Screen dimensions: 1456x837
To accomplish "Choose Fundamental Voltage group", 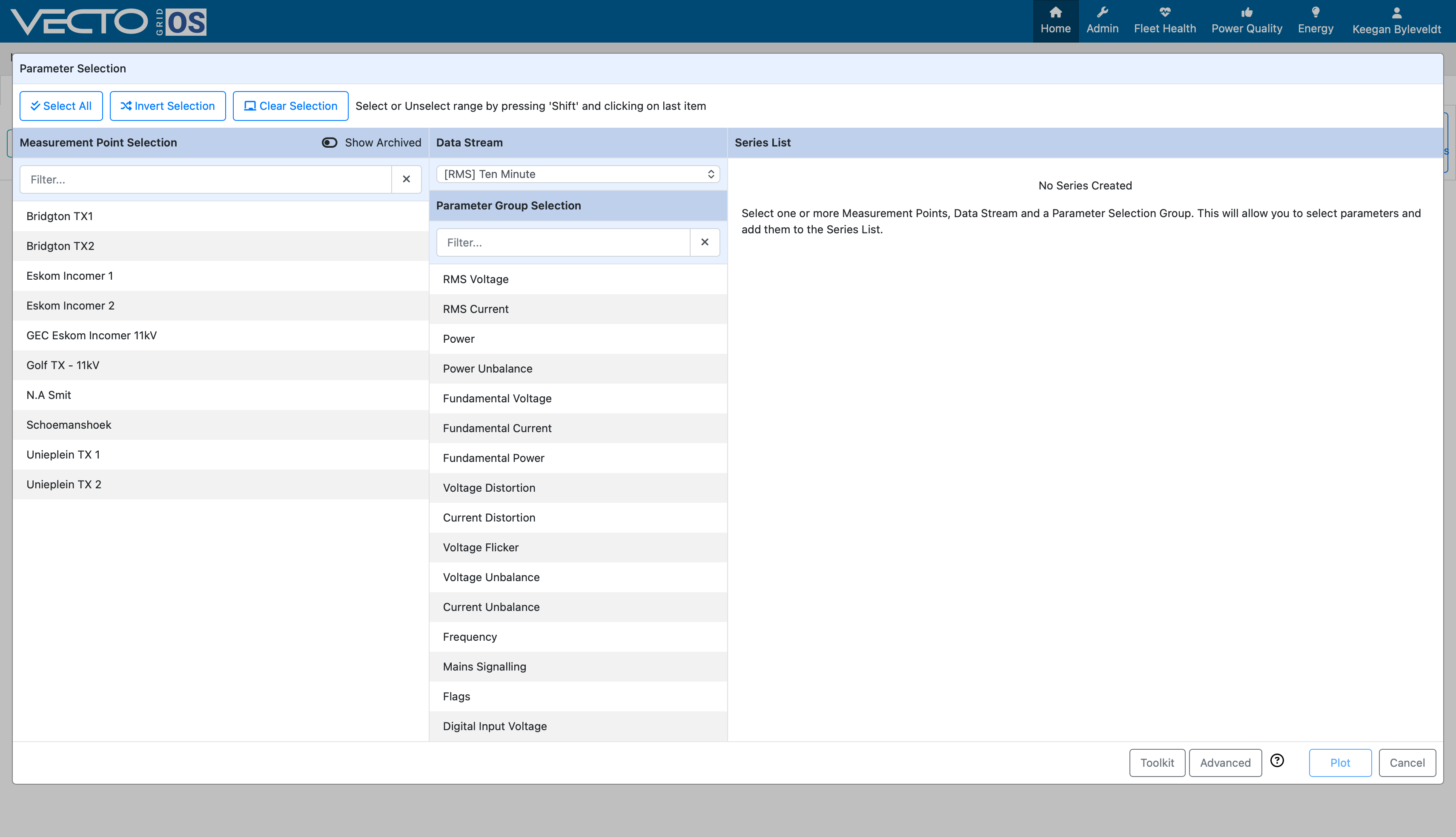I will point(578,399).
